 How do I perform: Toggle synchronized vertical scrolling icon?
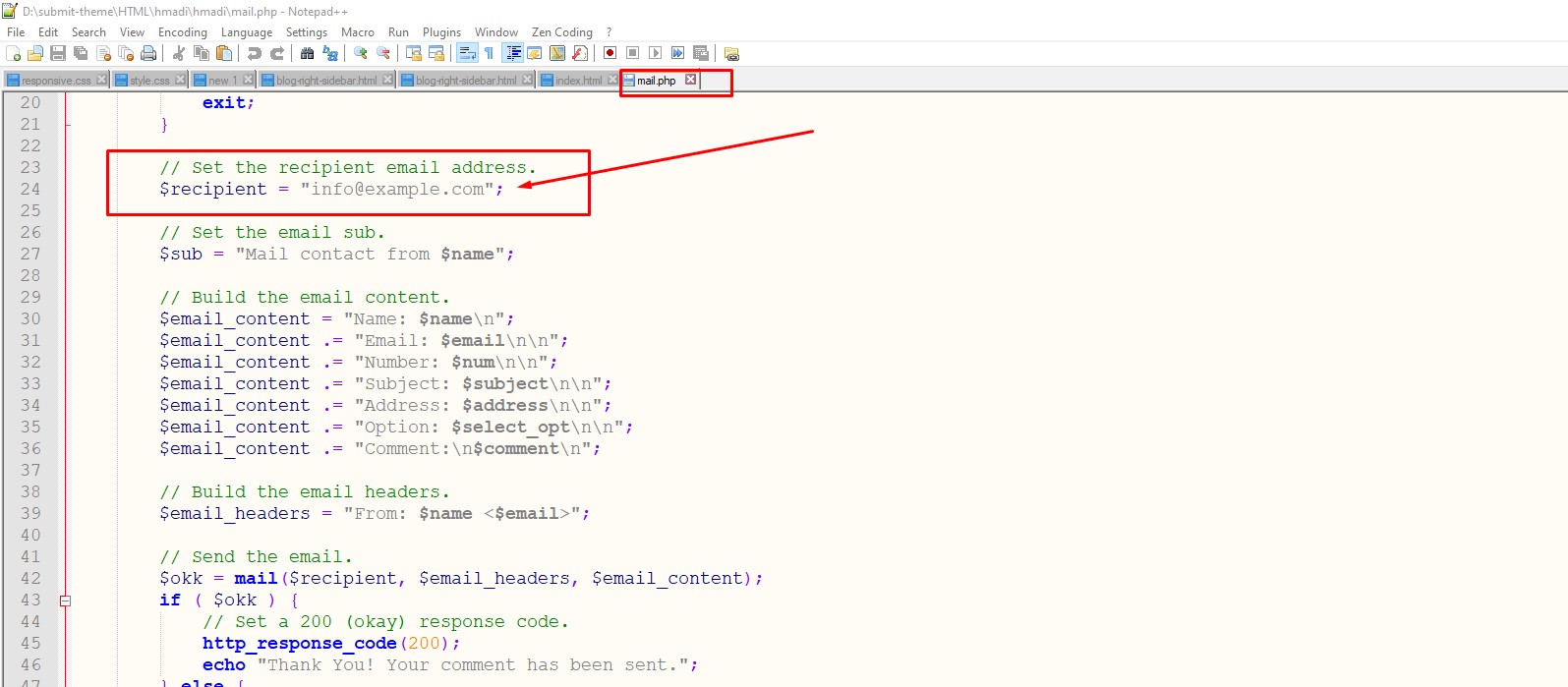(x=413, y=53)
